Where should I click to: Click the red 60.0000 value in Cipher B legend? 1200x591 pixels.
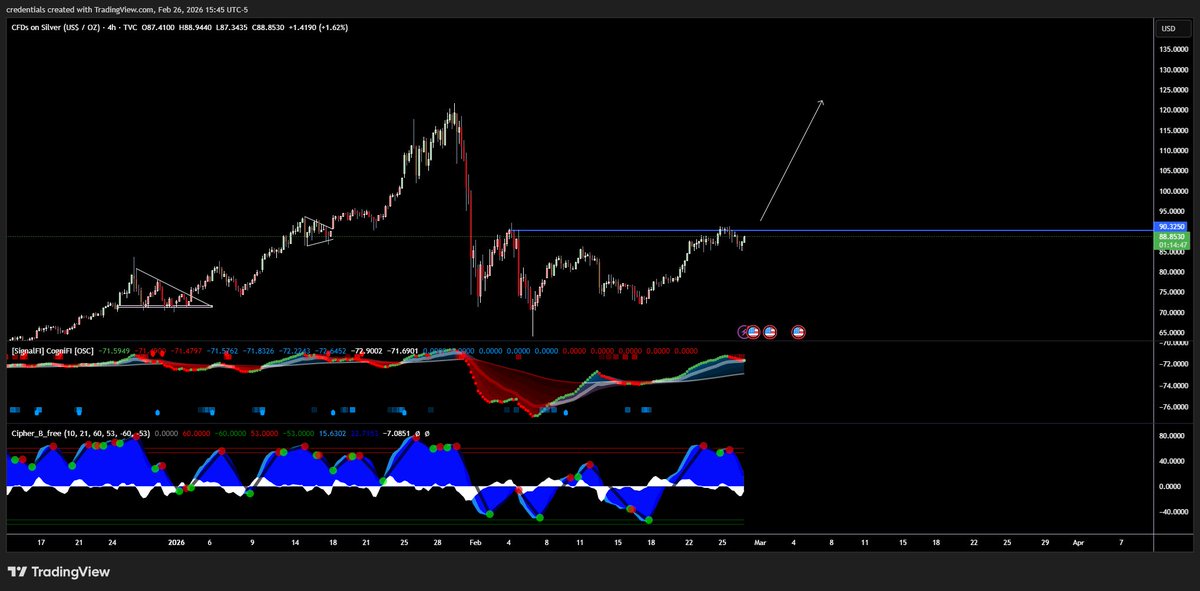point(196,433)
